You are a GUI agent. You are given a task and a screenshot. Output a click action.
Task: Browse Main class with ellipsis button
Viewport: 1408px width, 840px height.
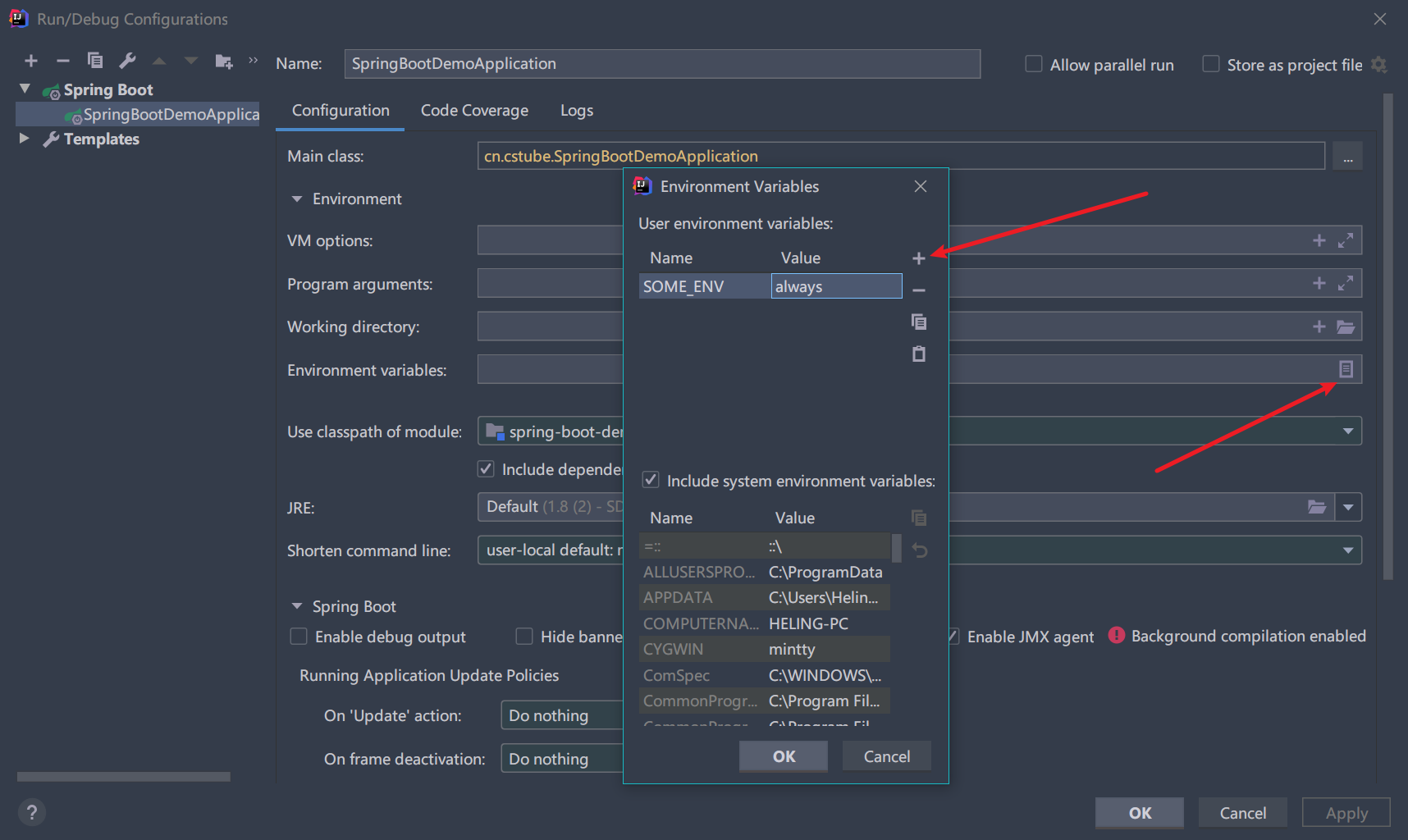(1348, 156)
